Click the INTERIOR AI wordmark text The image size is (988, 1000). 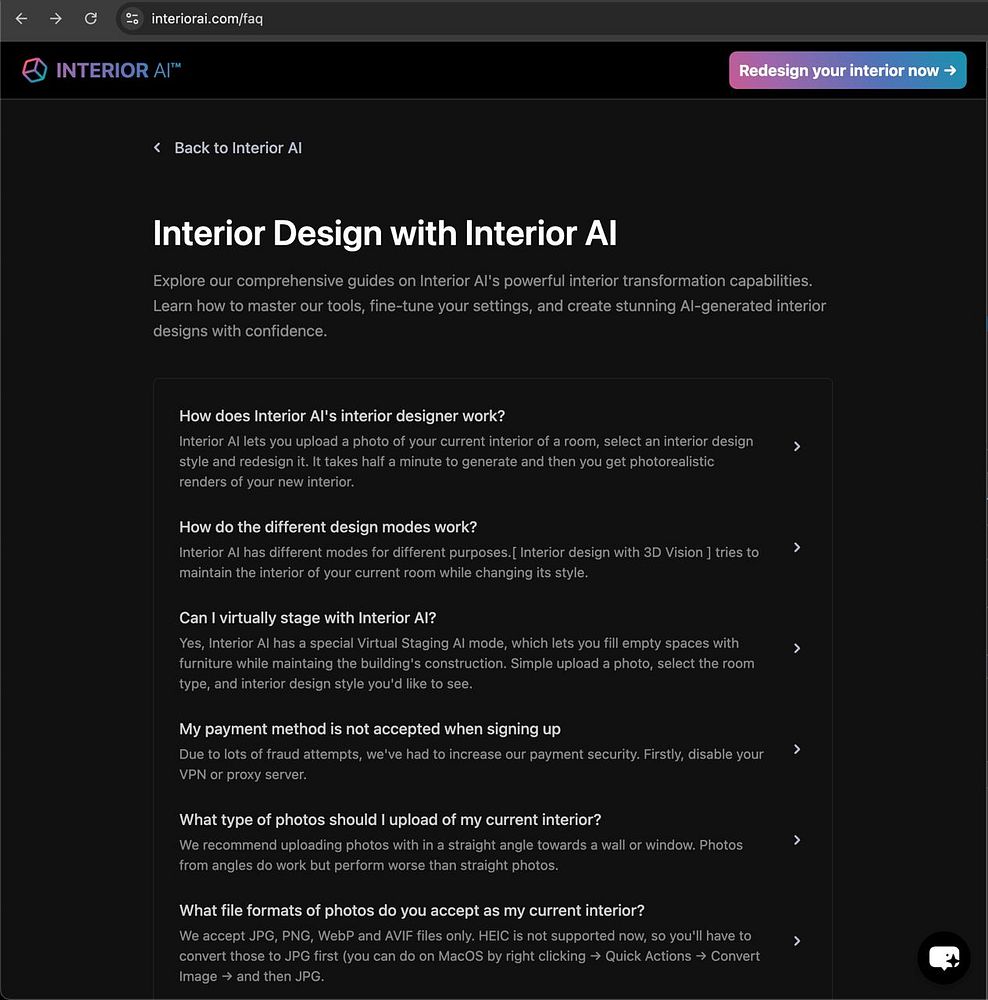tap(118, 70)
